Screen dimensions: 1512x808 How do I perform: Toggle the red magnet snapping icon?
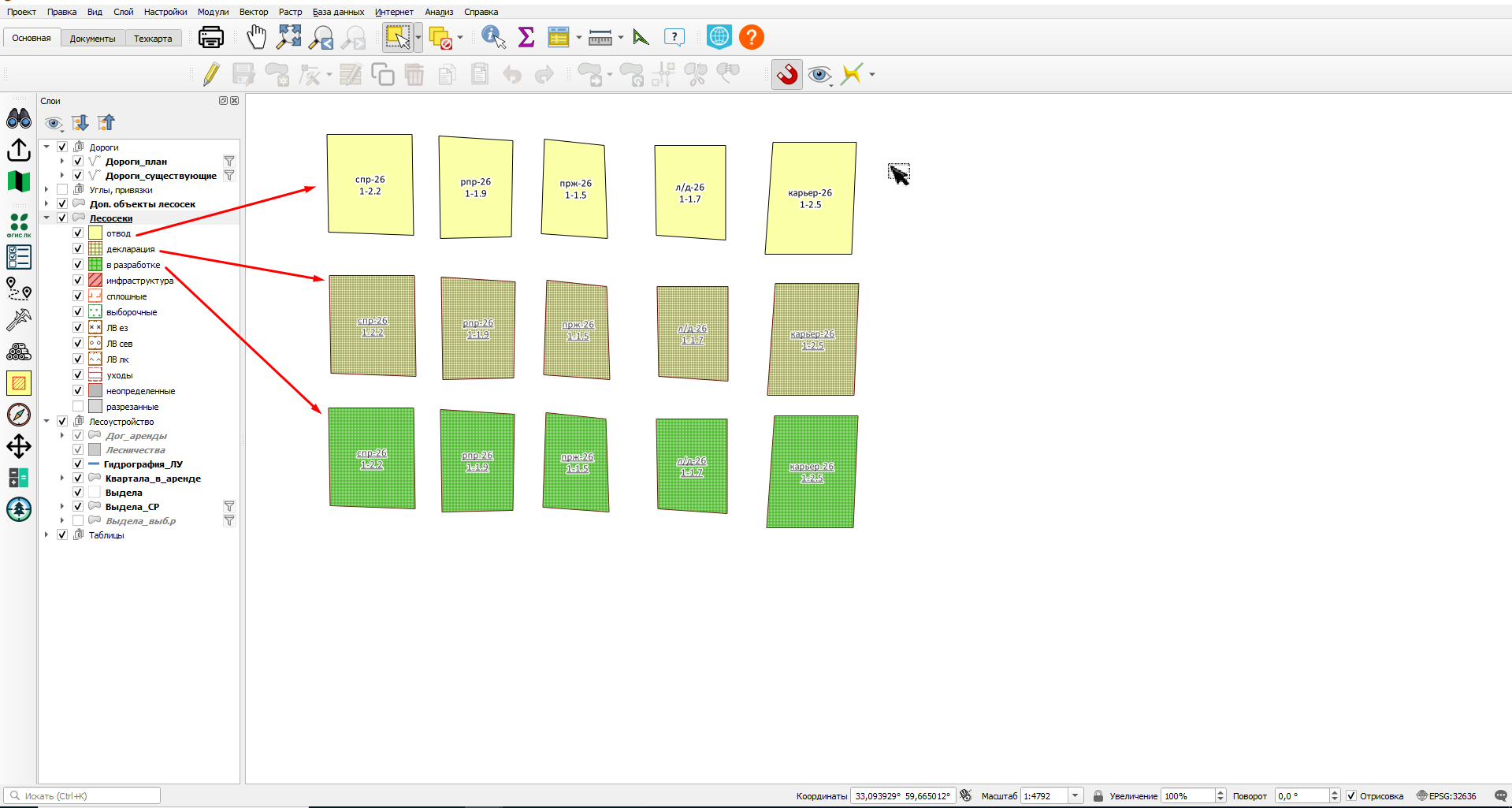click(x=786, y=74)
